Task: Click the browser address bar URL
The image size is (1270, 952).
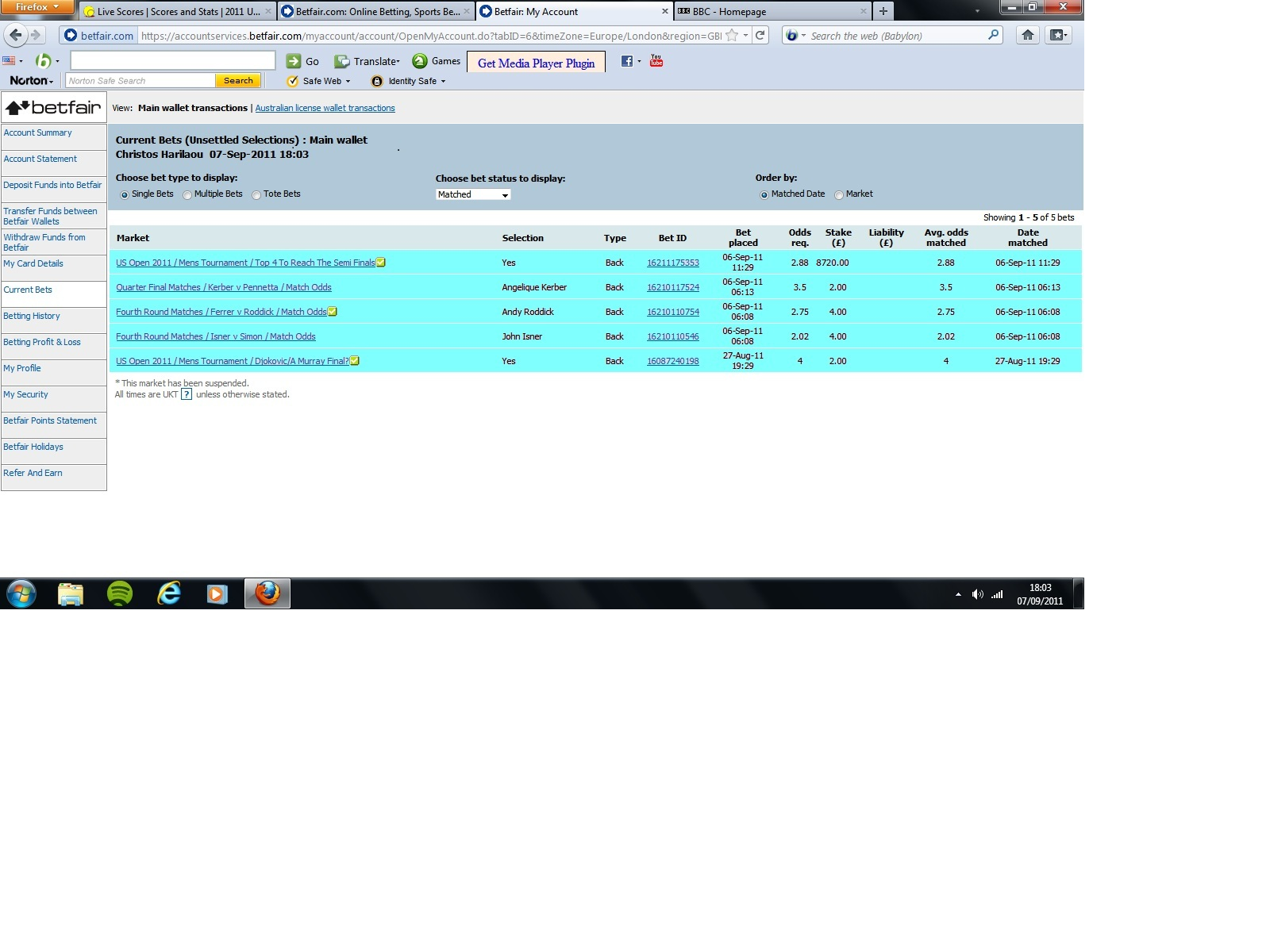Action: point(430,35)
